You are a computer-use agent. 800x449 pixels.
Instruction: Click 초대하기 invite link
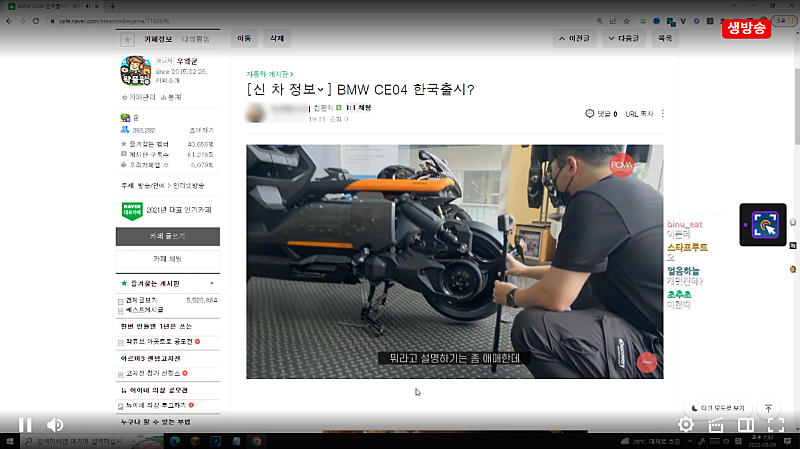coord(202,130)
